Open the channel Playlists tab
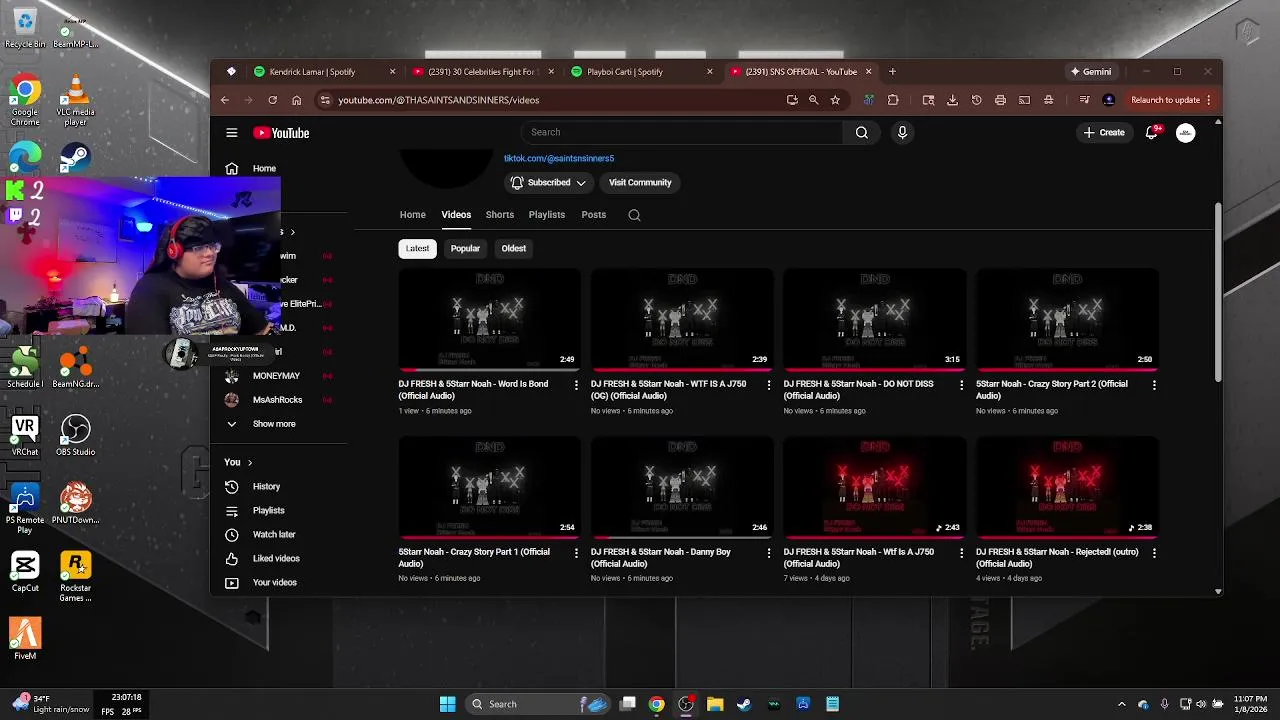The height and width of the screenshot is (720, 1280). coord(546,215)
